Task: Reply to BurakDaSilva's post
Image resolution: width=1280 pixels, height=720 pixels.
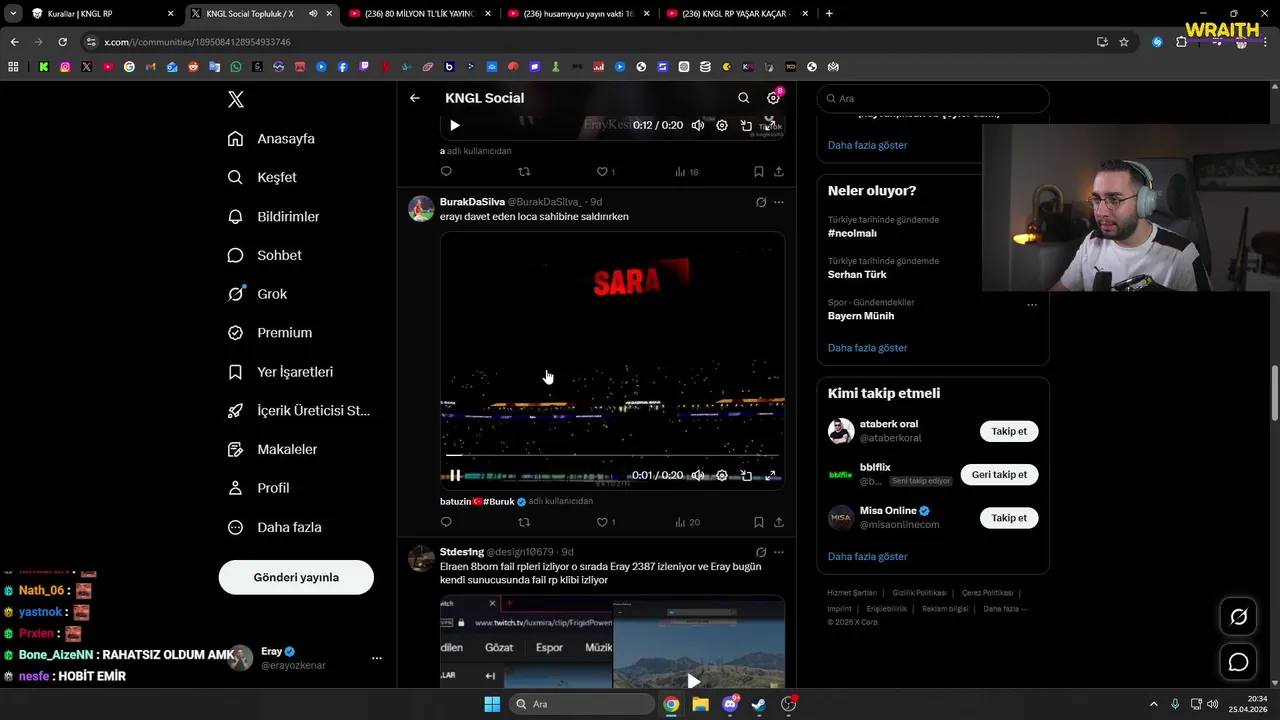Action: (x=446, y=522)
